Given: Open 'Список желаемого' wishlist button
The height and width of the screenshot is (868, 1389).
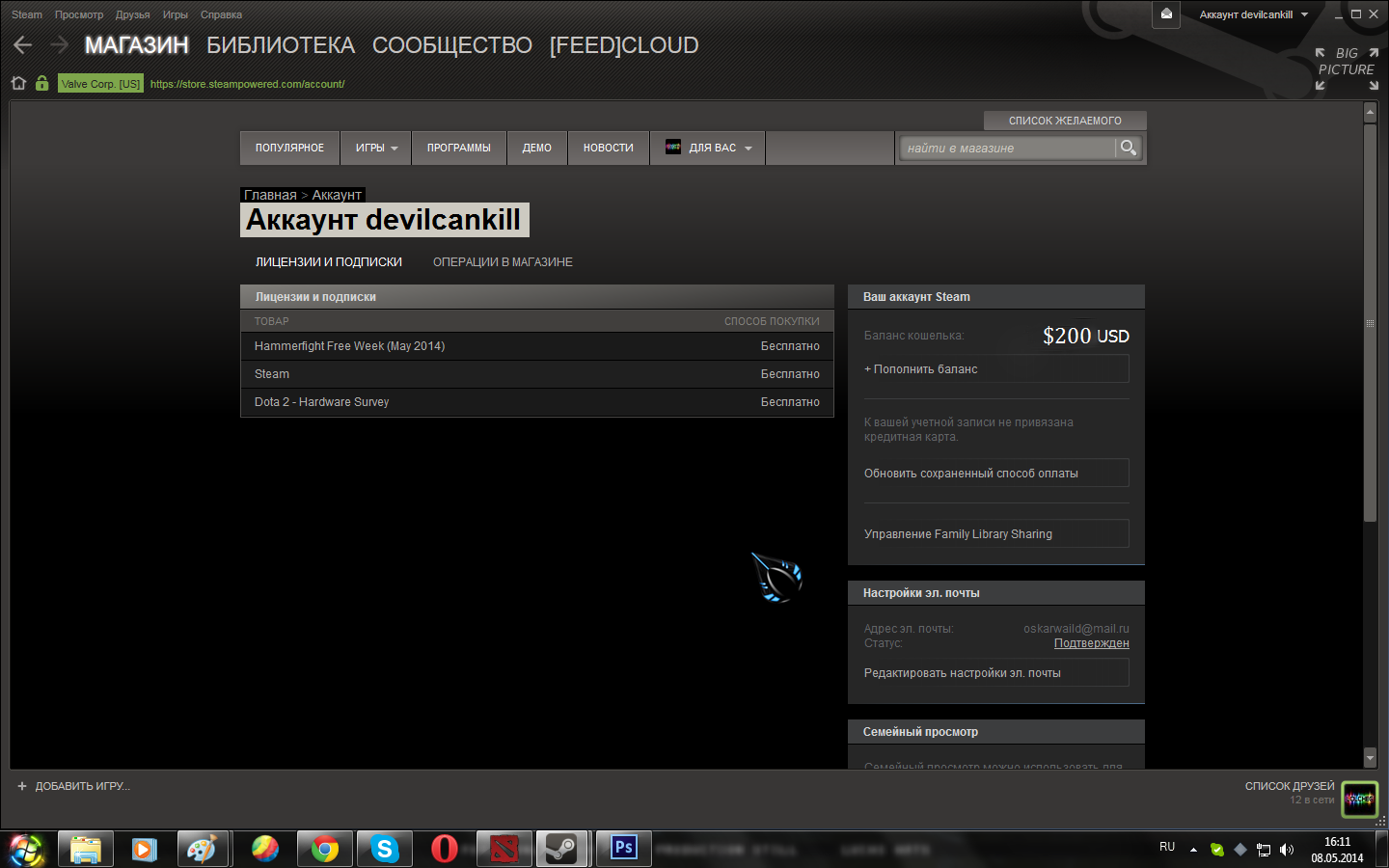Looking at the screenshot, I should 1065,121.
